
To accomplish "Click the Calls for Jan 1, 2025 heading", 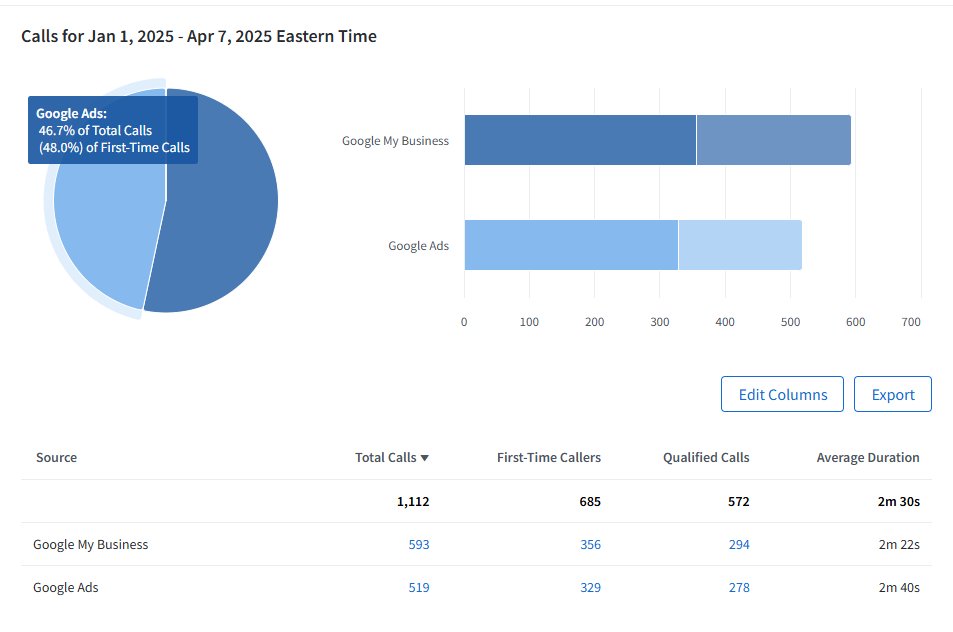I will coord(199,36).
